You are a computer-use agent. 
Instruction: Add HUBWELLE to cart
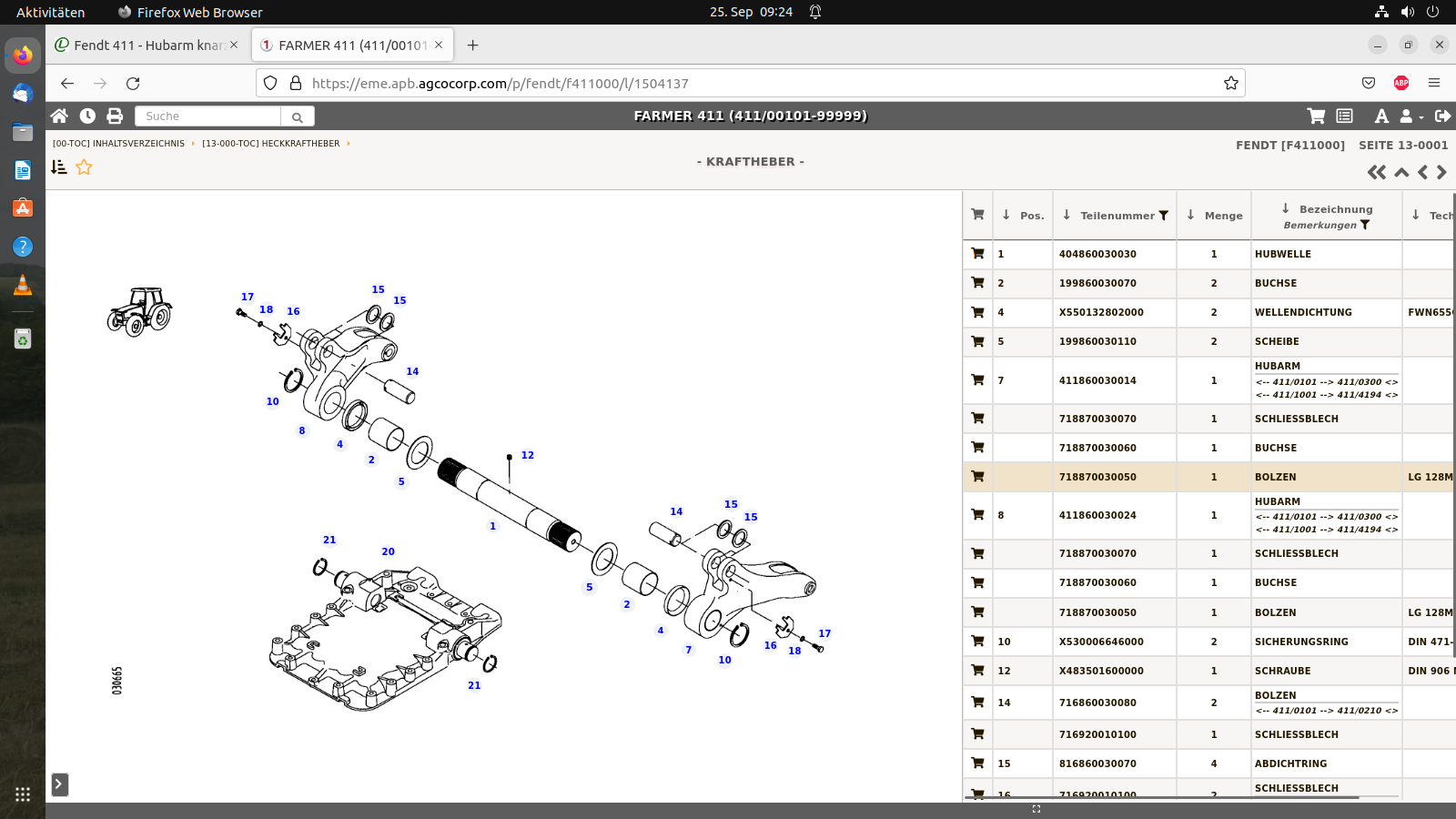click(977, 254)
